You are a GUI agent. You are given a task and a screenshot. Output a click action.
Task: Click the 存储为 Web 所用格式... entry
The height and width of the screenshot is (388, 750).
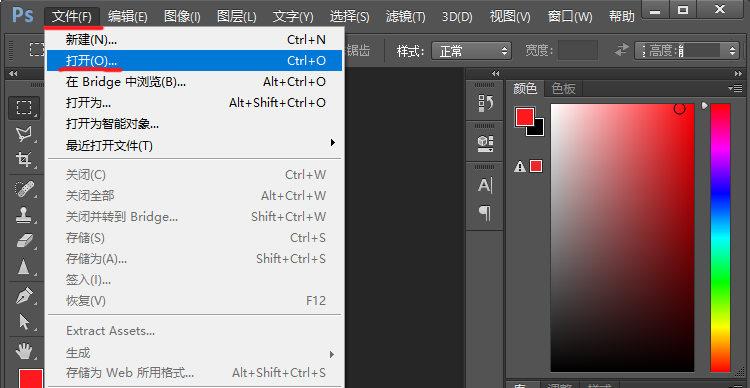[194, 373]
